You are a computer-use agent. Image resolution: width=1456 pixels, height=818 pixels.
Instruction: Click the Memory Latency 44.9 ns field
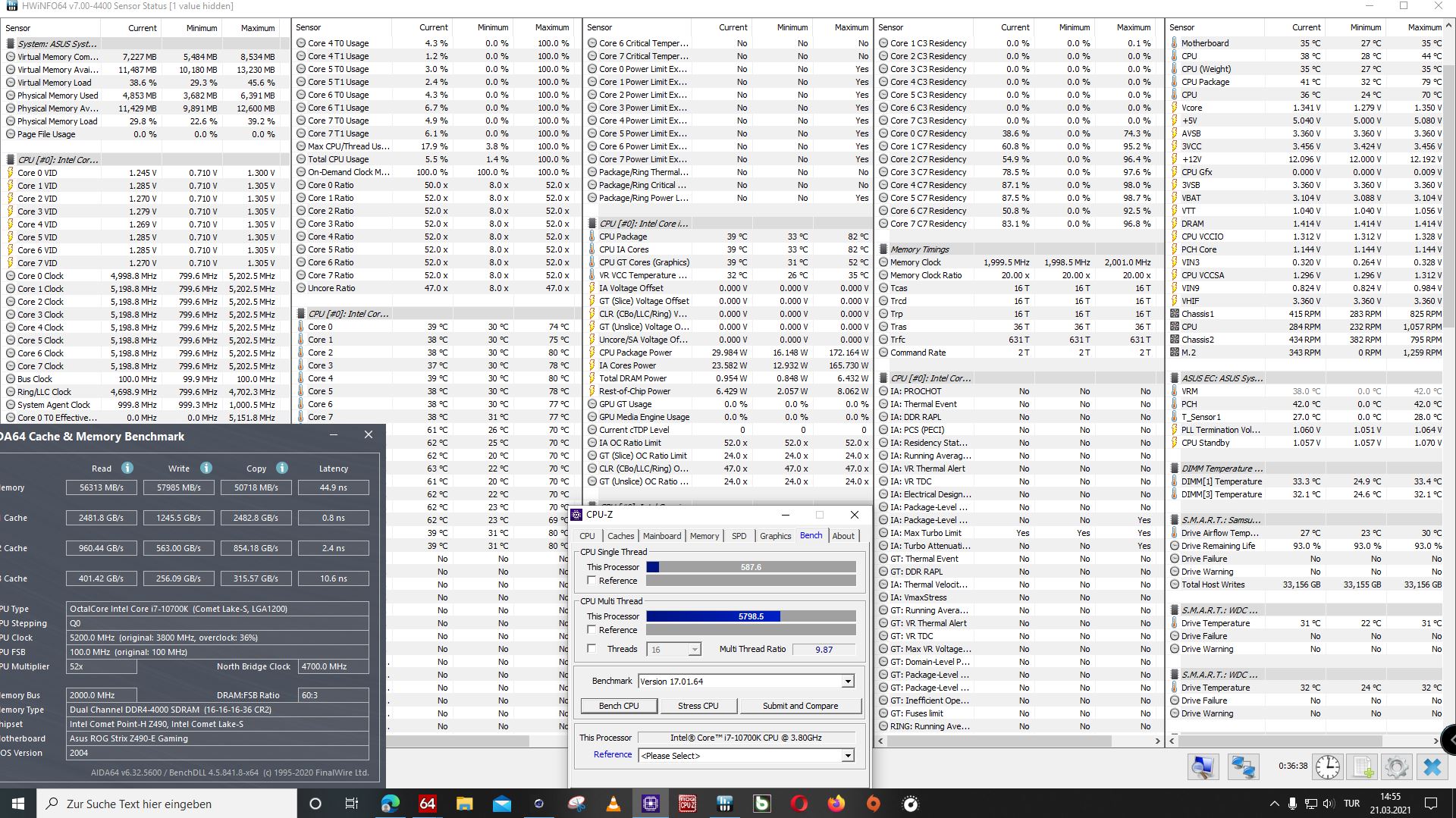coord(333,487)
